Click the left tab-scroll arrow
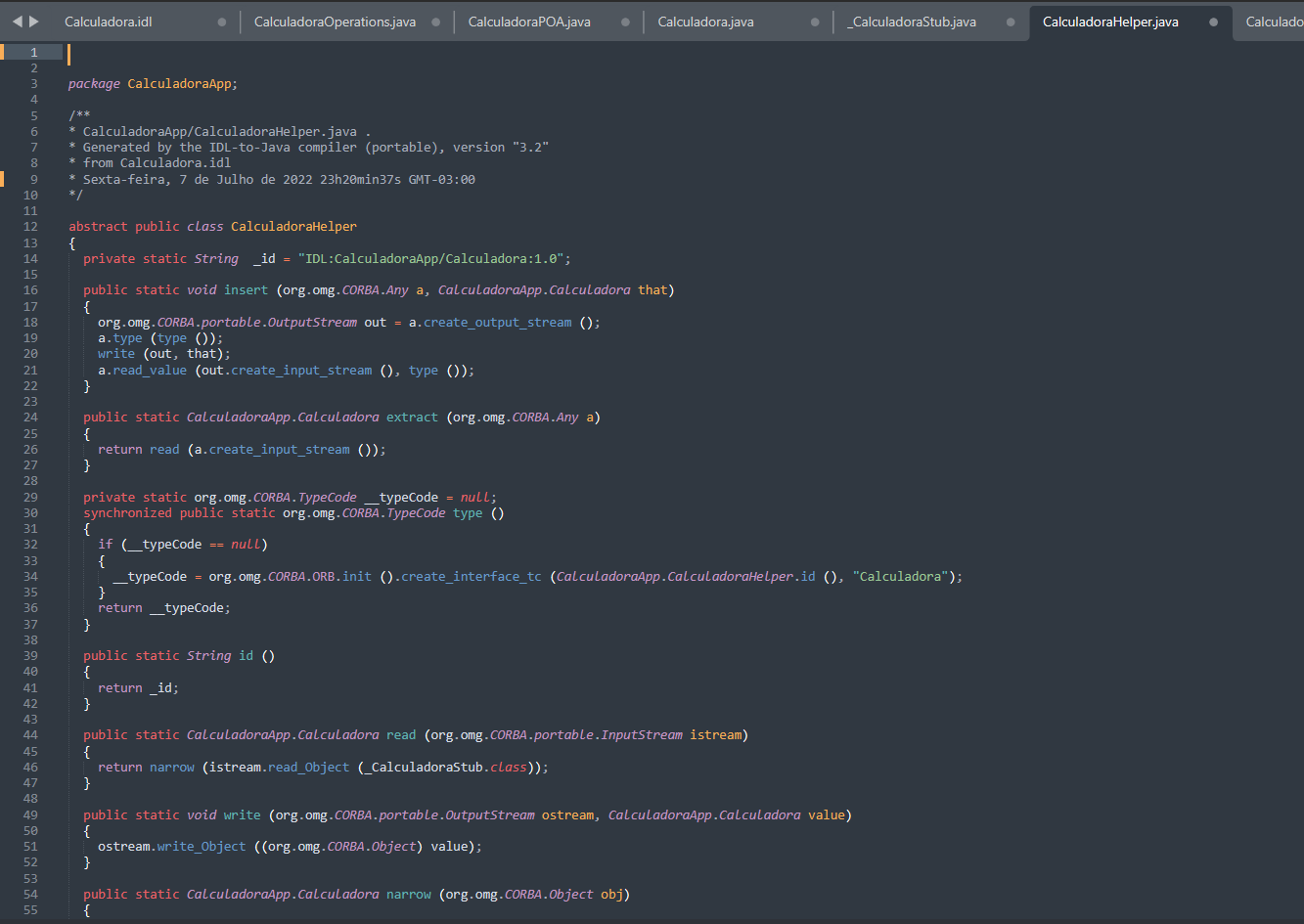The image size is (1304, 924). (17, 22)
